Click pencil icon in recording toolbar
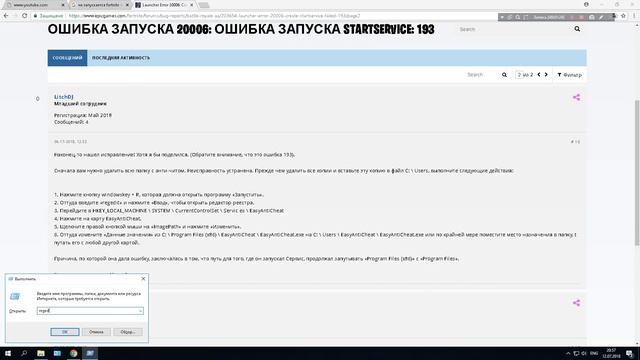Screen dimensions: 640x360 (601, 17)
